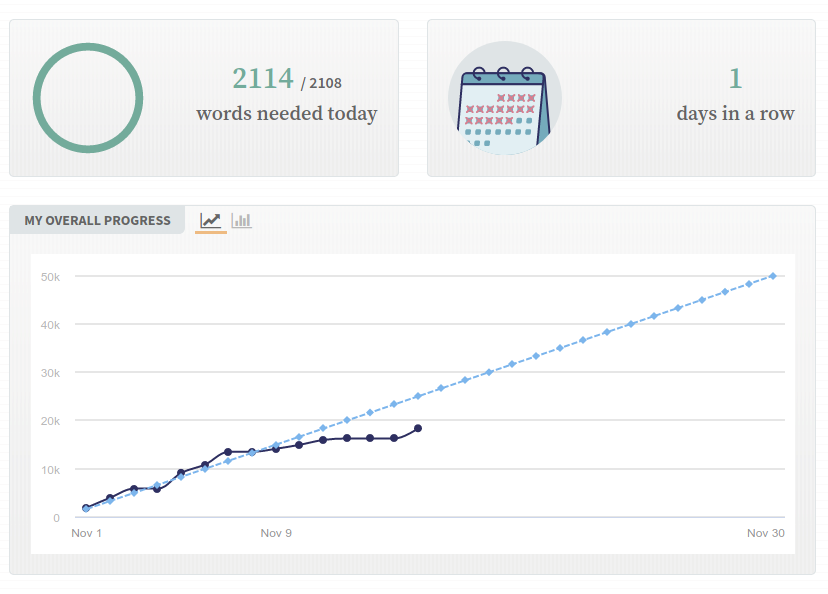Click the words needed today label
This screenshot has height=594, width=828.
pos(287,113)
